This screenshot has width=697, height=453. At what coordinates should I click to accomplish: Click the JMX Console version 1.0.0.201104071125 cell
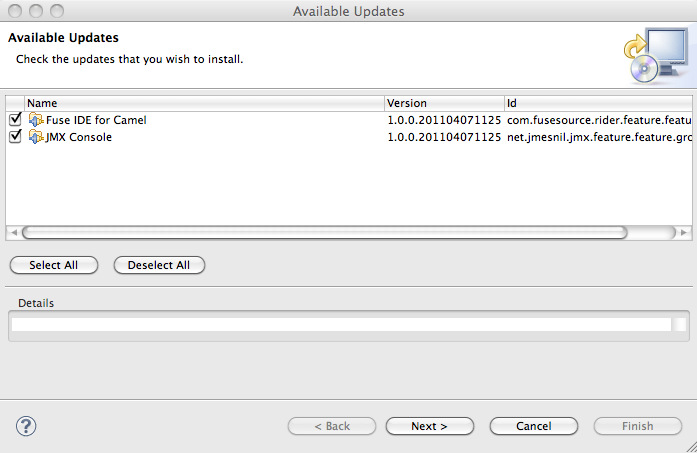click(444, 137)
